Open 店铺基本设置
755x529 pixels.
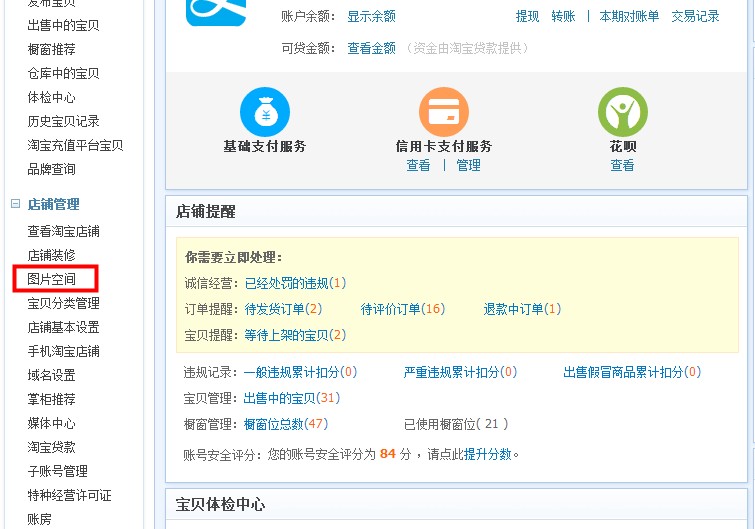64,327
